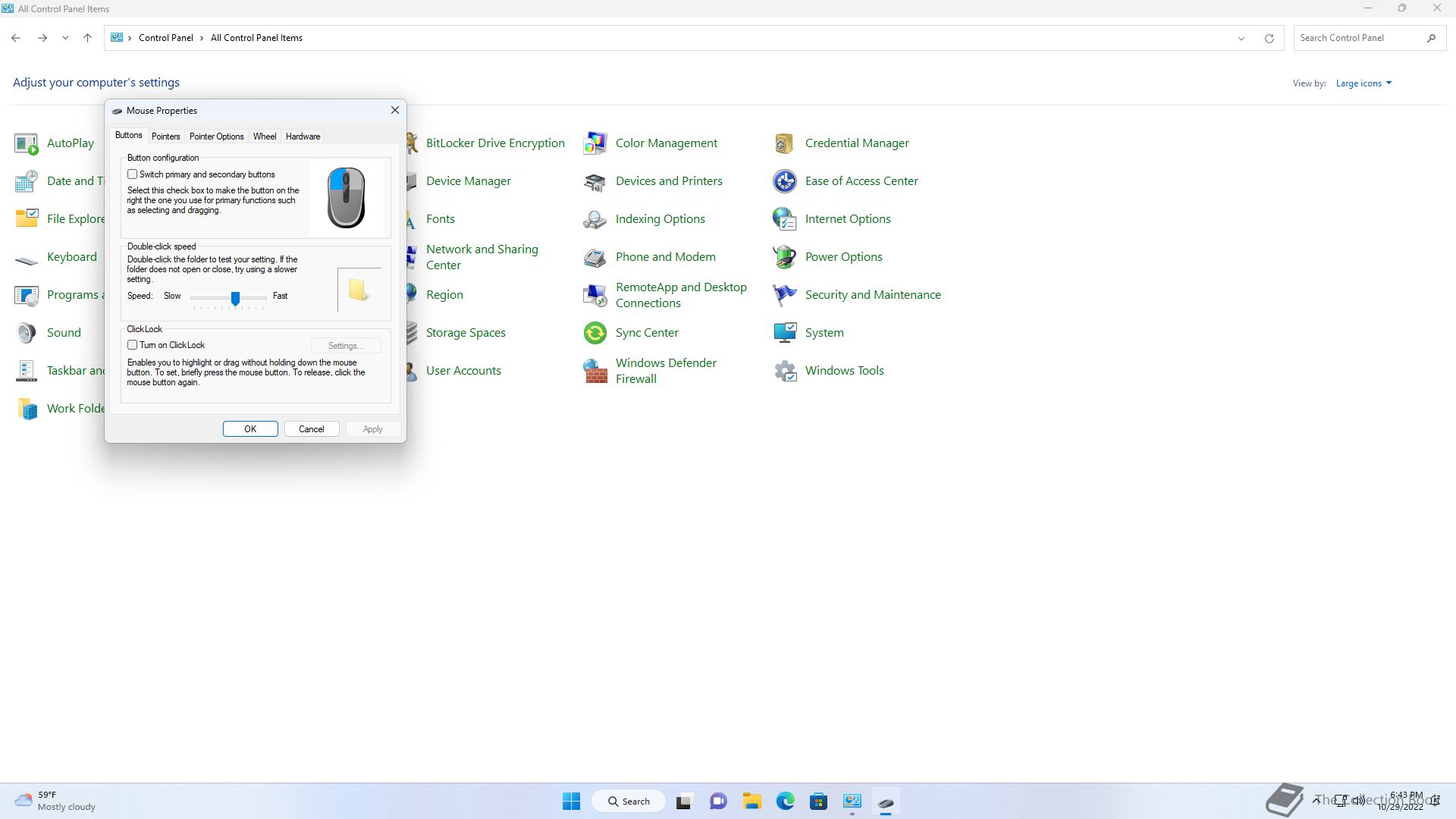Switch to the Pointers tab
This screenshot has height=819, width=1456.
click(165, 136)
